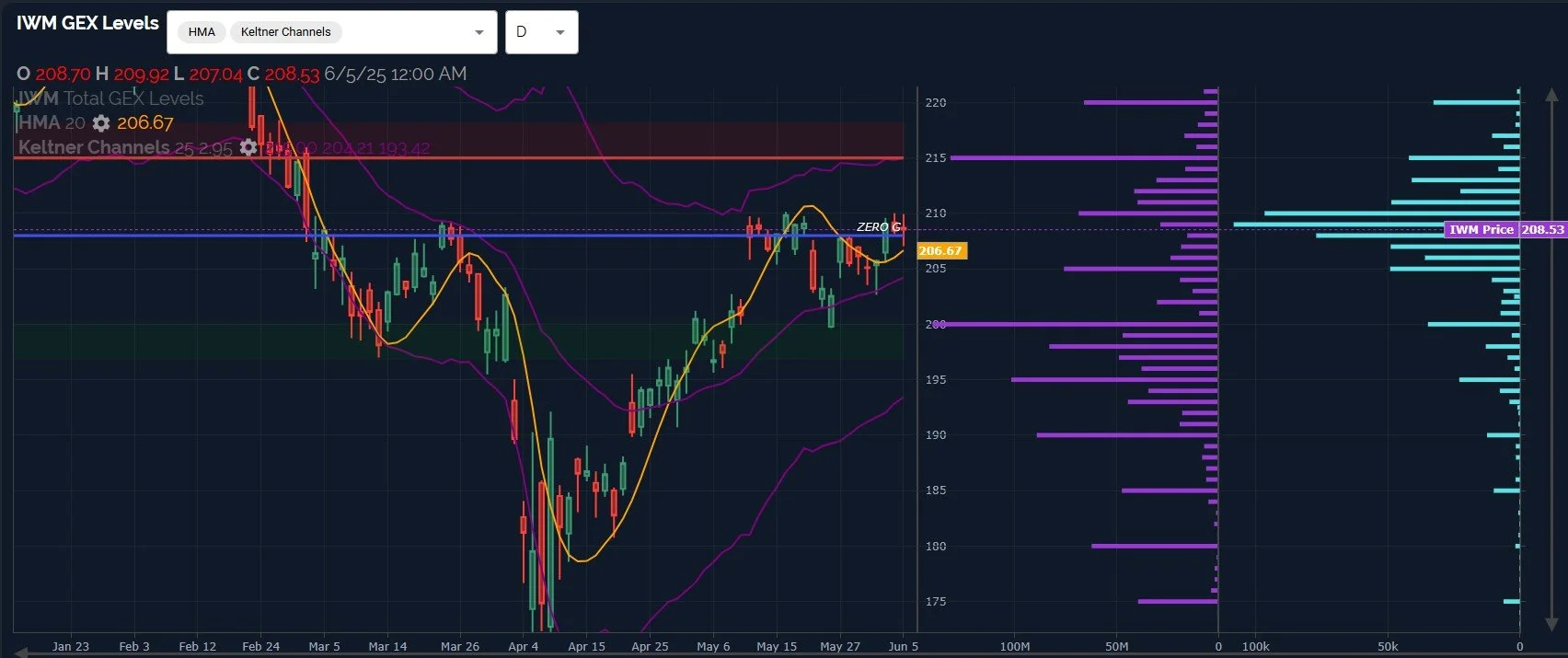The image size is (1568, 658).
Task: Open the D timeframe dropdown
Action: (541, 32)
